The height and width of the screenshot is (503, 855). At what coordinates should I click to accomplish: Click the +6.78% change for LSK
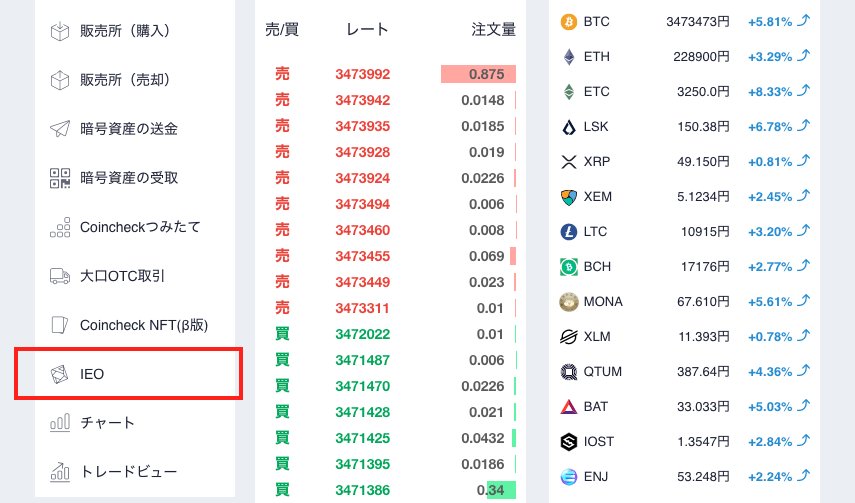(770, 127)
